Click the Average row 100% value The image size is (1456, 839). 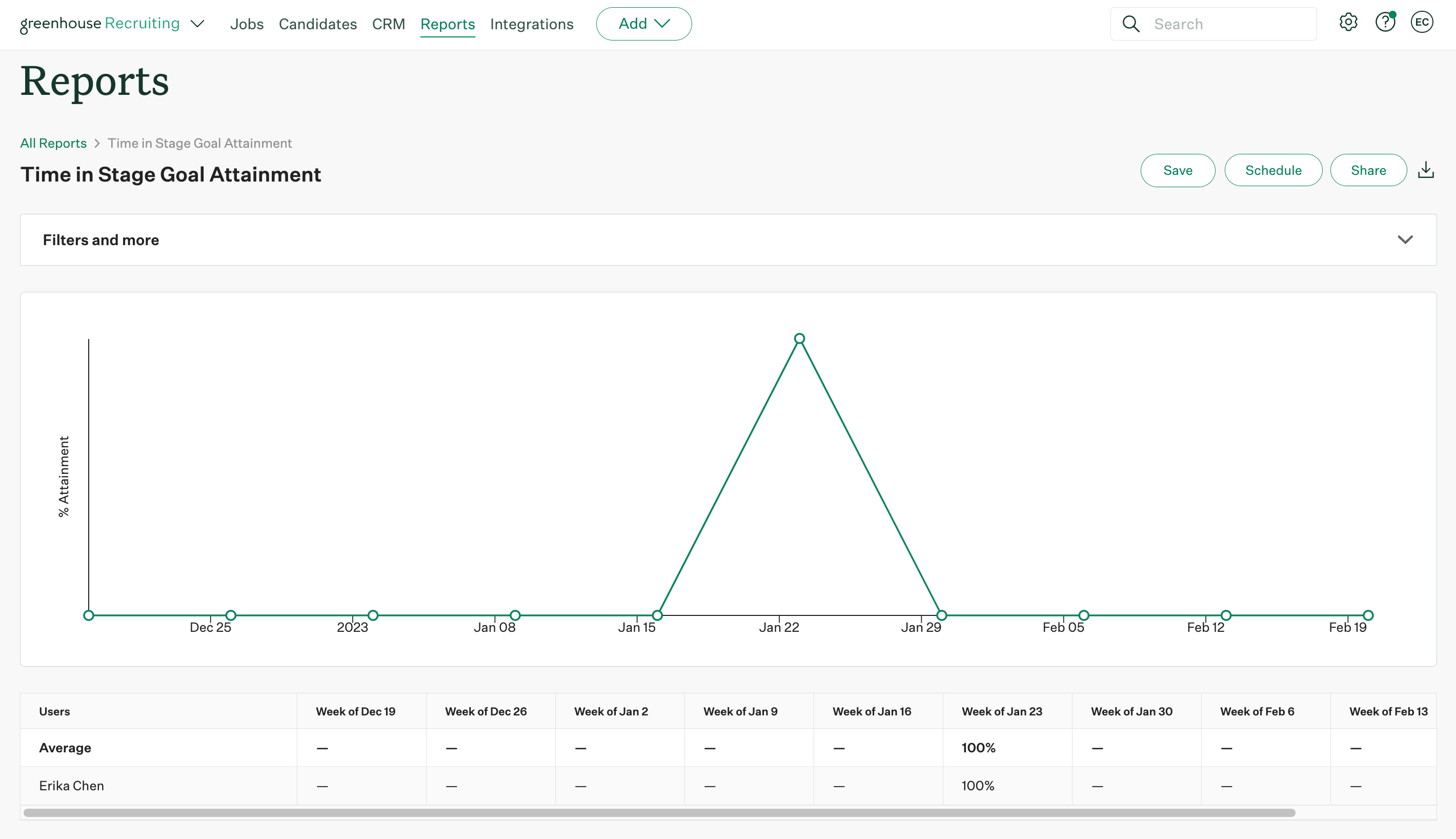tap(978, 748)
